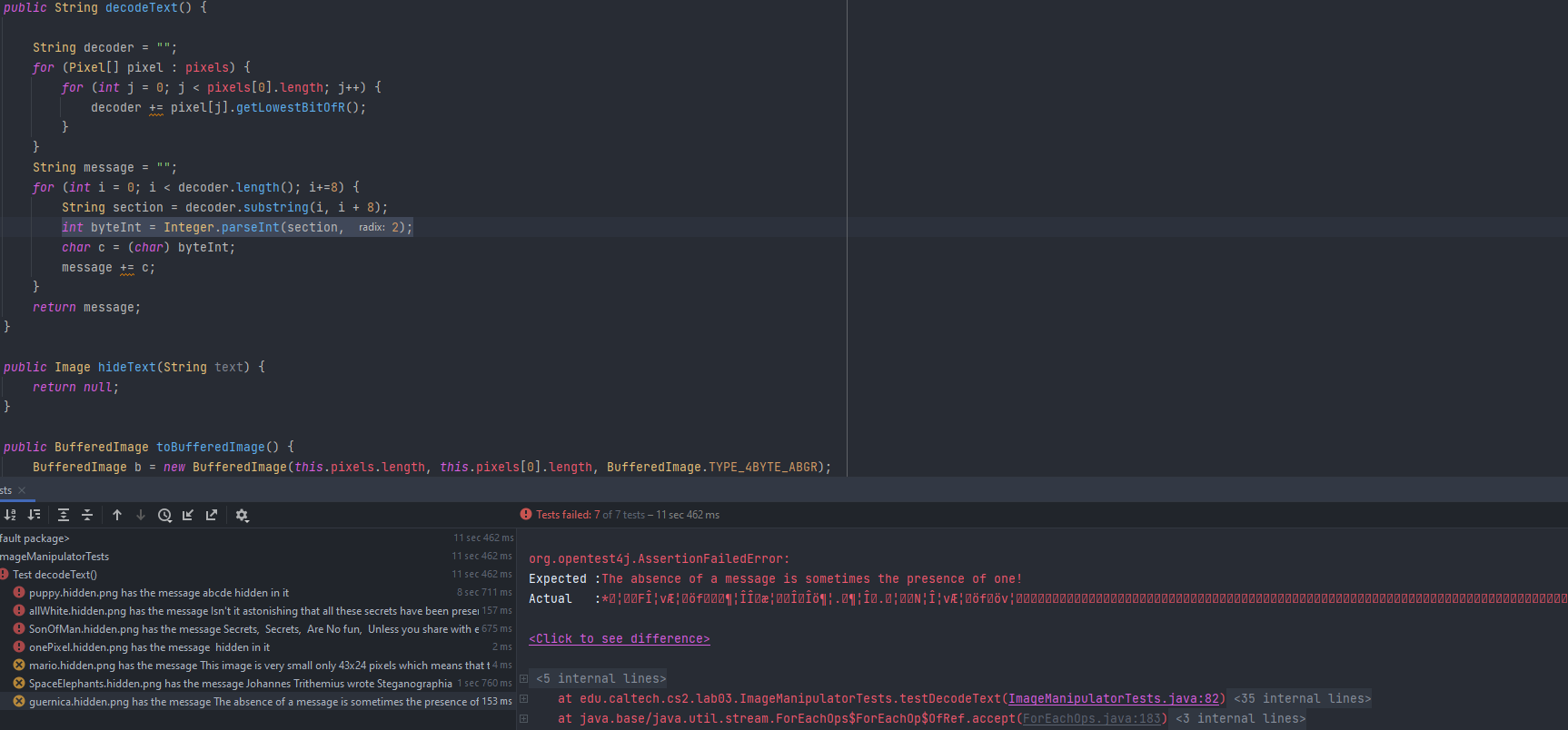Open ImageManipulatorTests.java:82 link
This screenshot has height=730, width=1568.
1114,698
